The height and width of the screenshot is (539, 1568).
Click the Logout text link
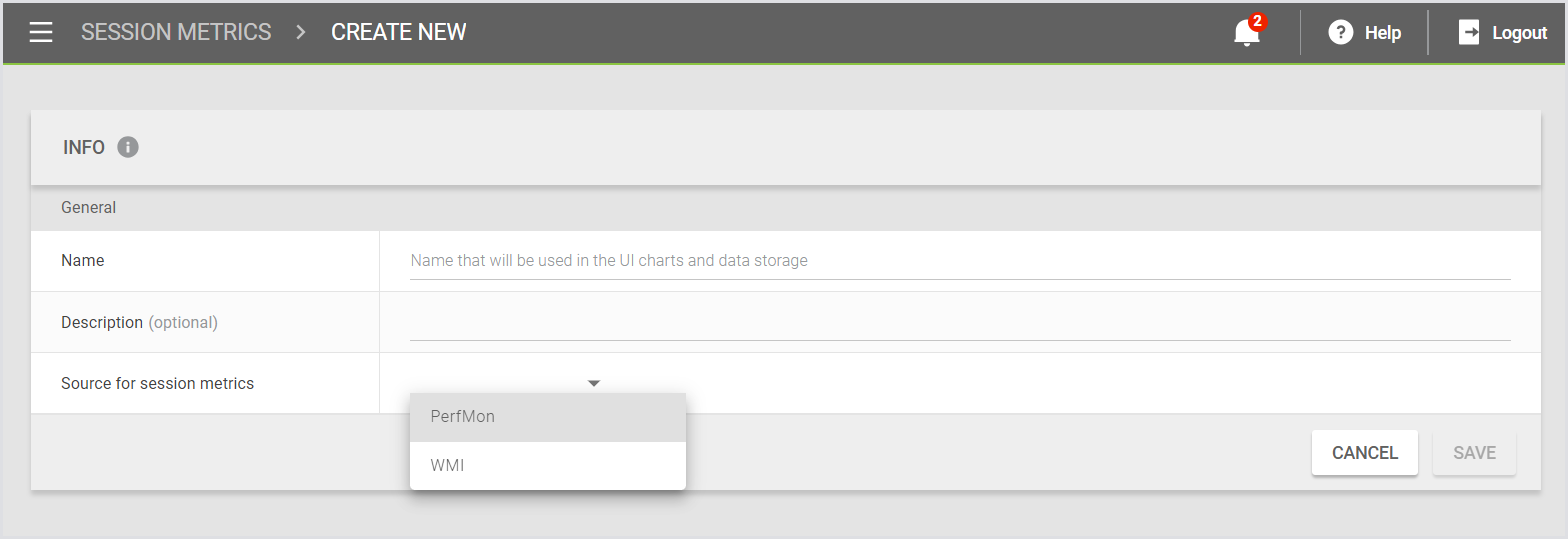pyautogui.click(x=1519, y=33)
